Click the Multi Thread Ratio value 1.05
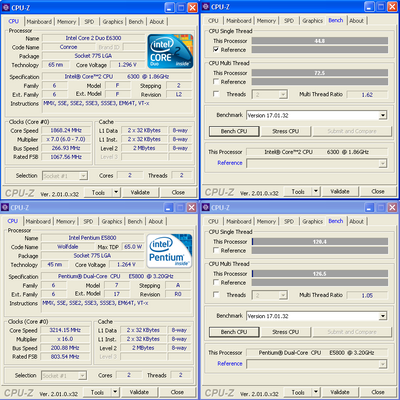This screenshot has height=400, width=400. [x=367, y=295]
